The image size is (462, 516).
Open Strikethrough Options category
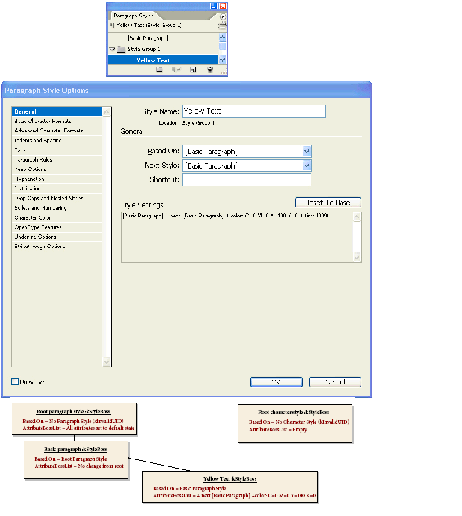[x=40, y=246]
